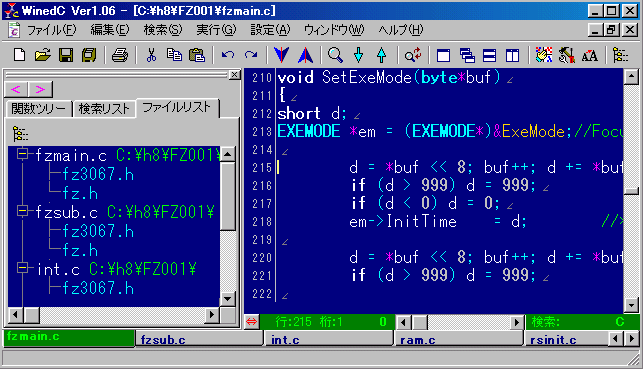
Task: Open replace with magnifier and arrows icon
Action: click(413, 55)
